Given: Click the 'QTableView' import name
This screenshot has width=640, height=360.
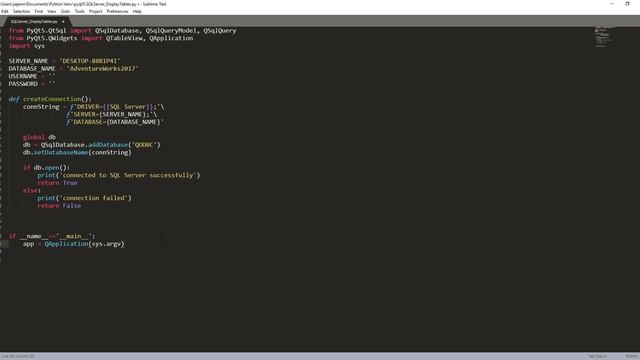Looking at the screenshot, I should coord(124,38).
